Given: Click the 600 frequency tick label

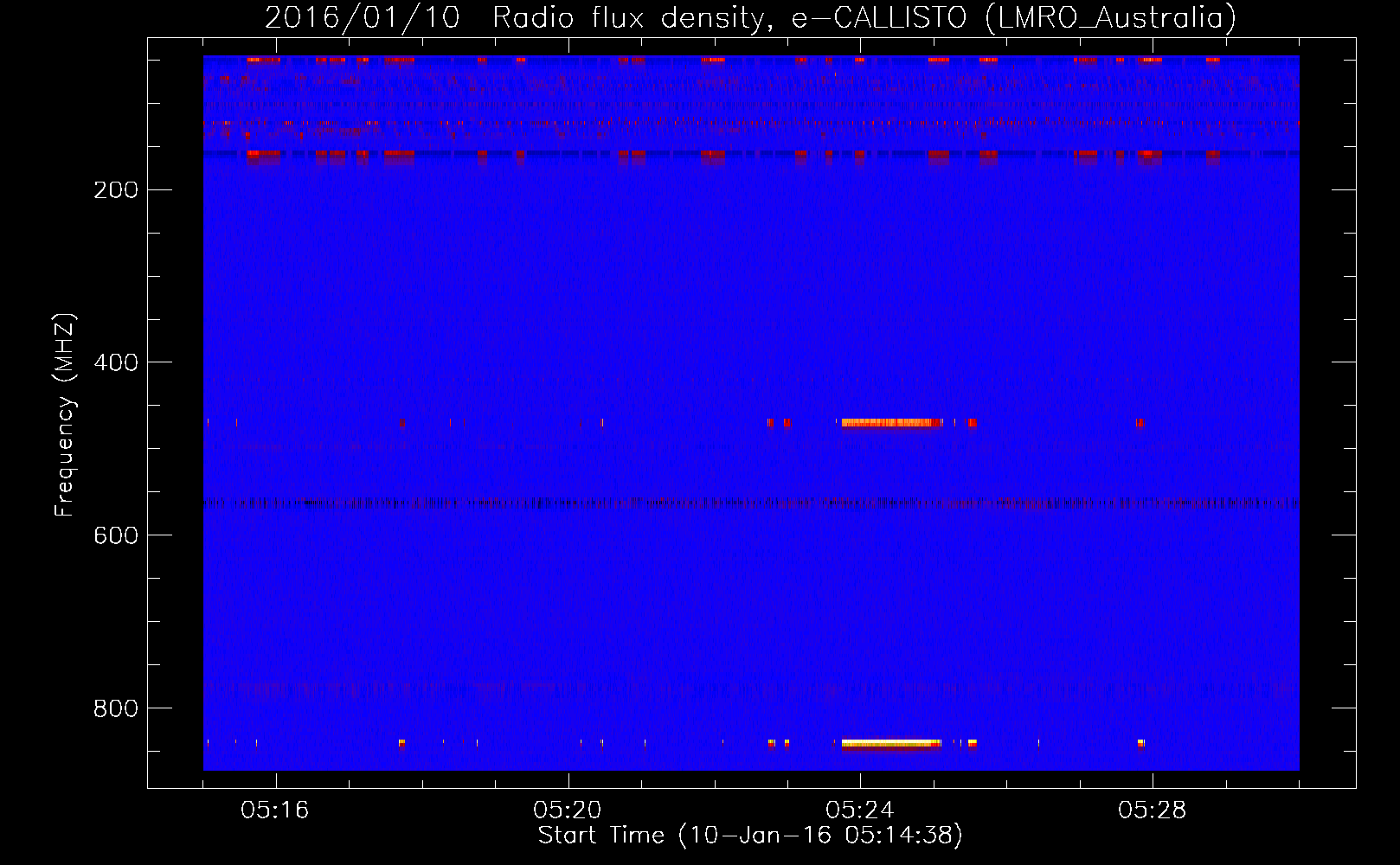Looking at the screenshot, I should coord(116,535).
